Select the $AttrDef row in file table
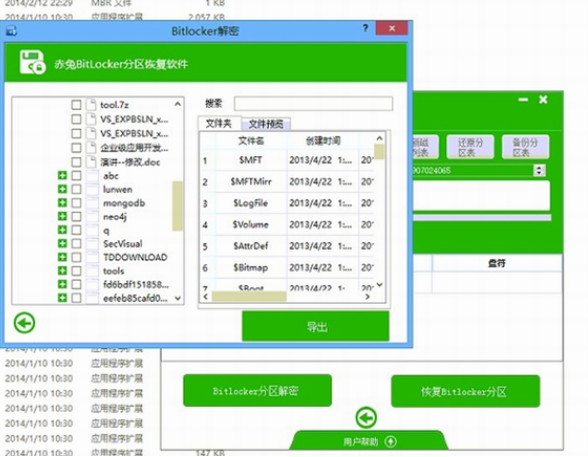 tap(287, 246)
